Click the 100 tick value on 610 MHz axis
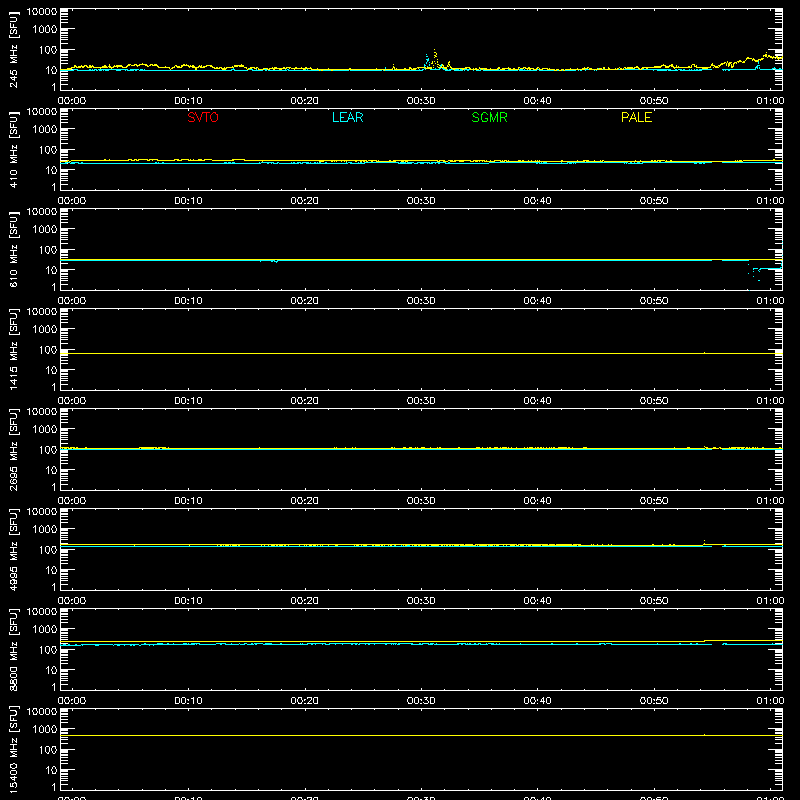This screenshot has width=800, height=800. click(48, 249)
